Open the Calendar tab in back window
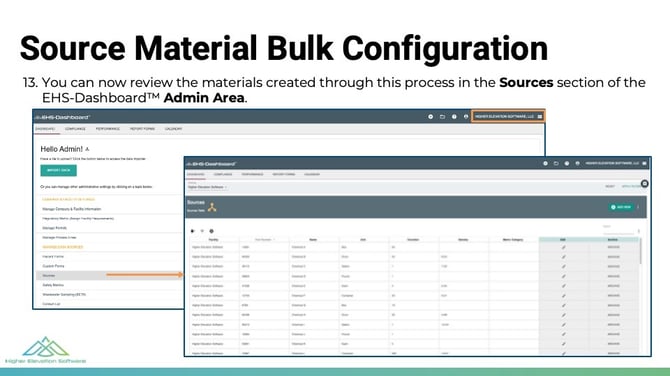Image resolution: width=670 pixels, height=376 pixels. tap(173, 129)
